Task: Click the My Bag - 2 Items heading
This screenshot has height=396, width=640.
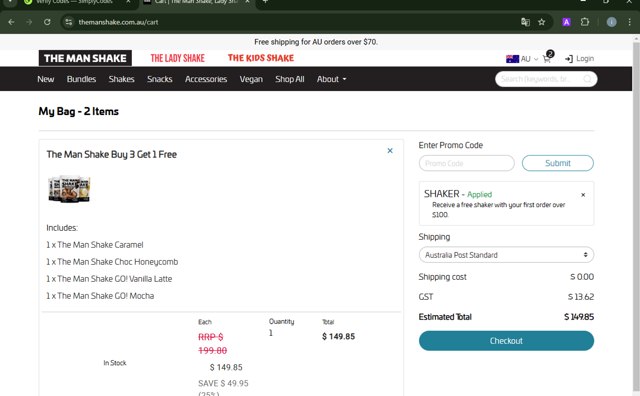Action: [x=78, y=111]
